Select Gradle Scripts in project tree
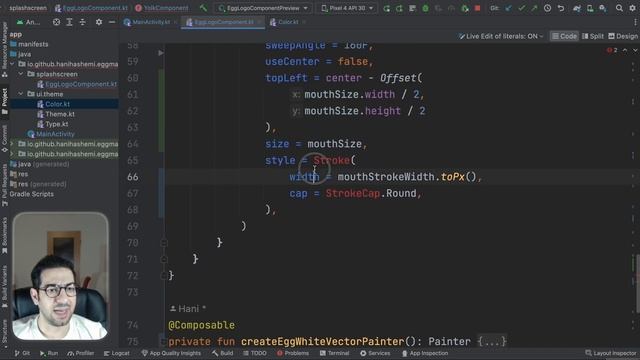This screenshot has width=640, height=360. coord(32,194)
